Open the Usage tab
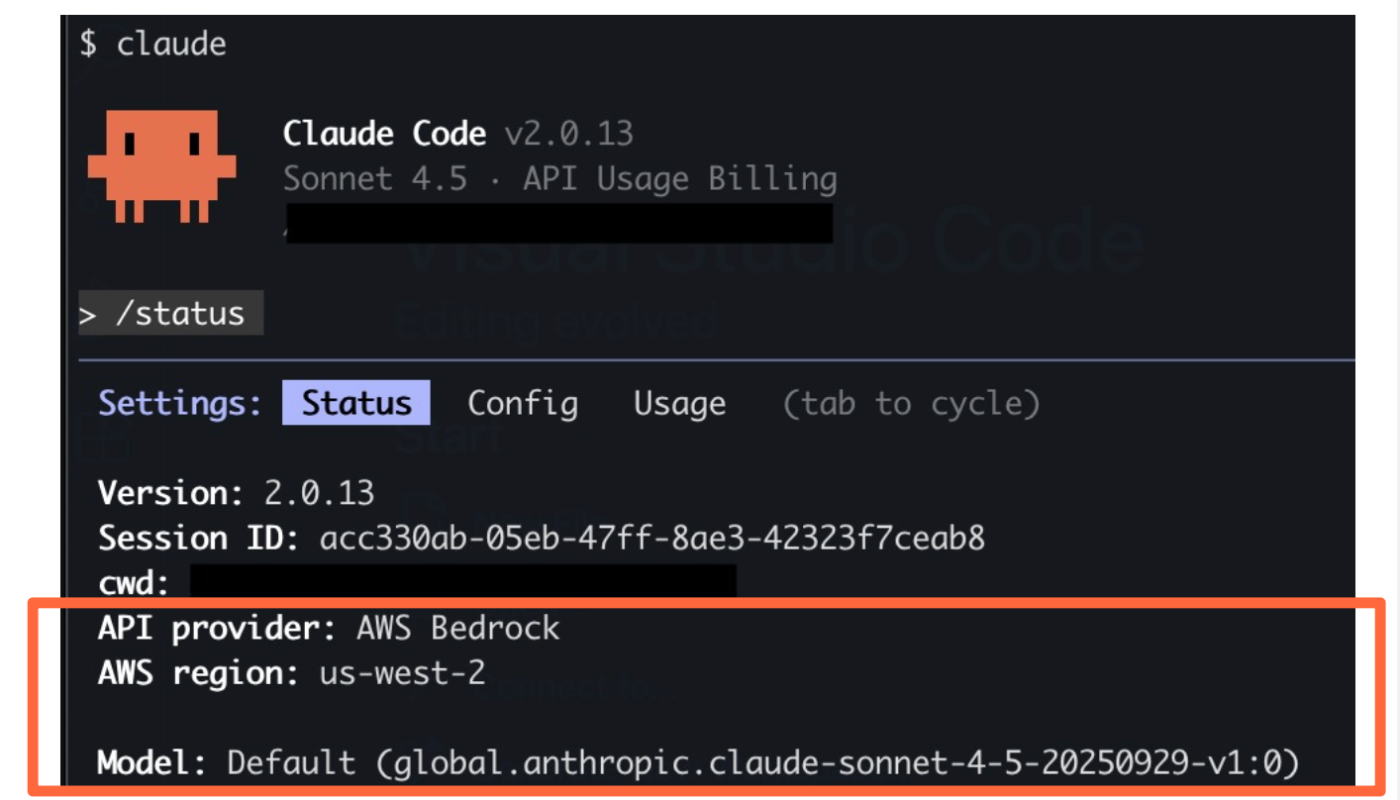 click(679, 403)
